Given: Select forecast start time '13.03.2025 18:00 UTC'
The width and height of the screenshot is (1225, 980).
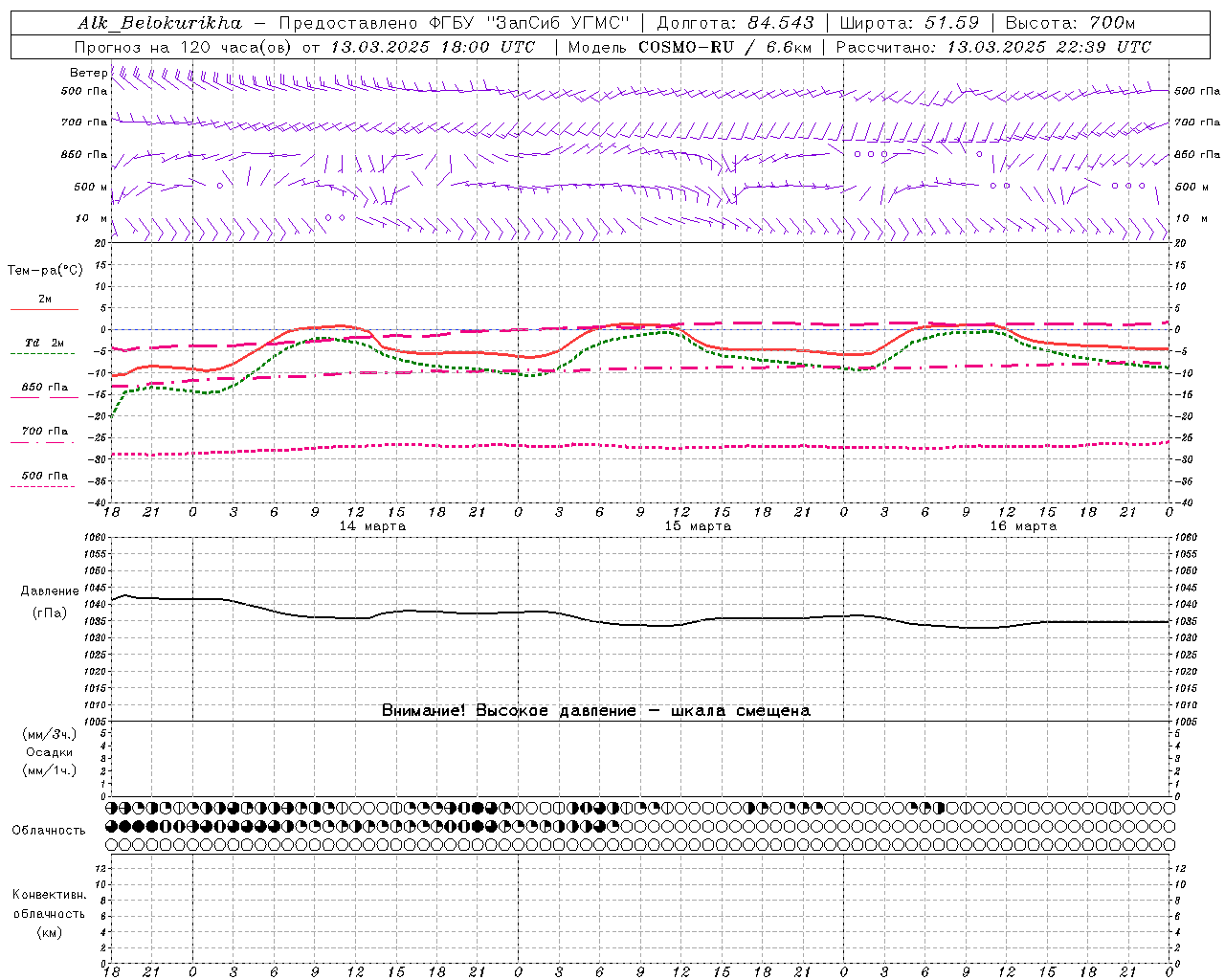Looking at the screenshot, I should point(433,47).
